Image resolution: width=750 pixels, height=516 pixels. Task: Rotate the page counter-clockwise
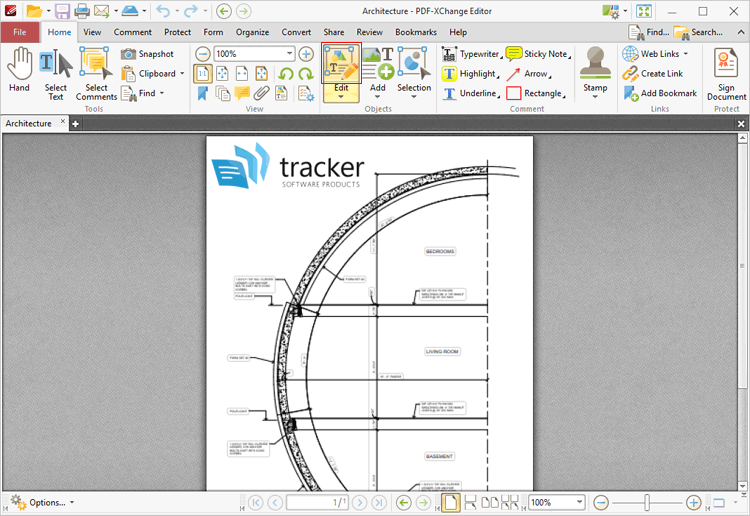[x=286, y=74]
